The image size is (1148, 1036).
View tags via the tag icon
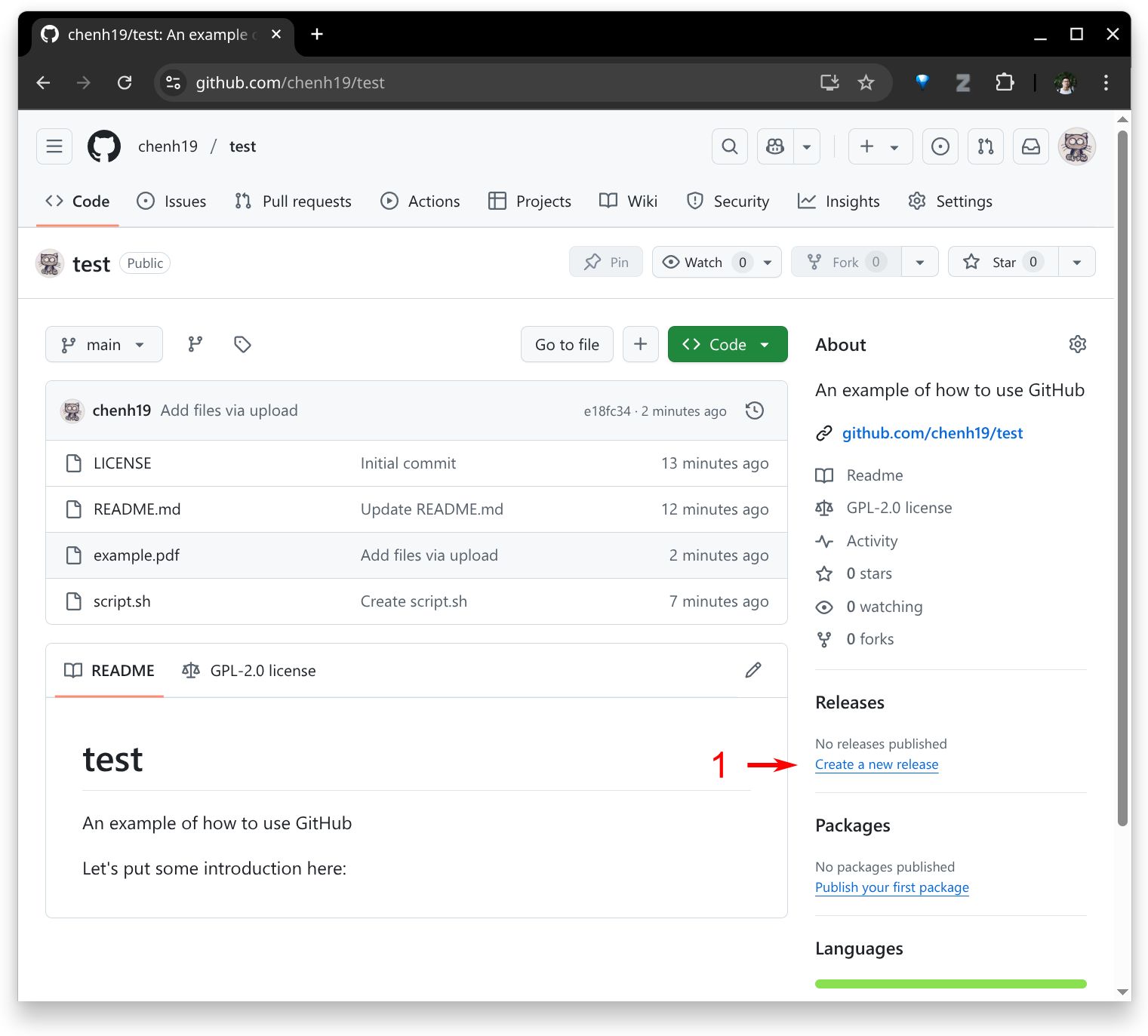click(242, 345)
